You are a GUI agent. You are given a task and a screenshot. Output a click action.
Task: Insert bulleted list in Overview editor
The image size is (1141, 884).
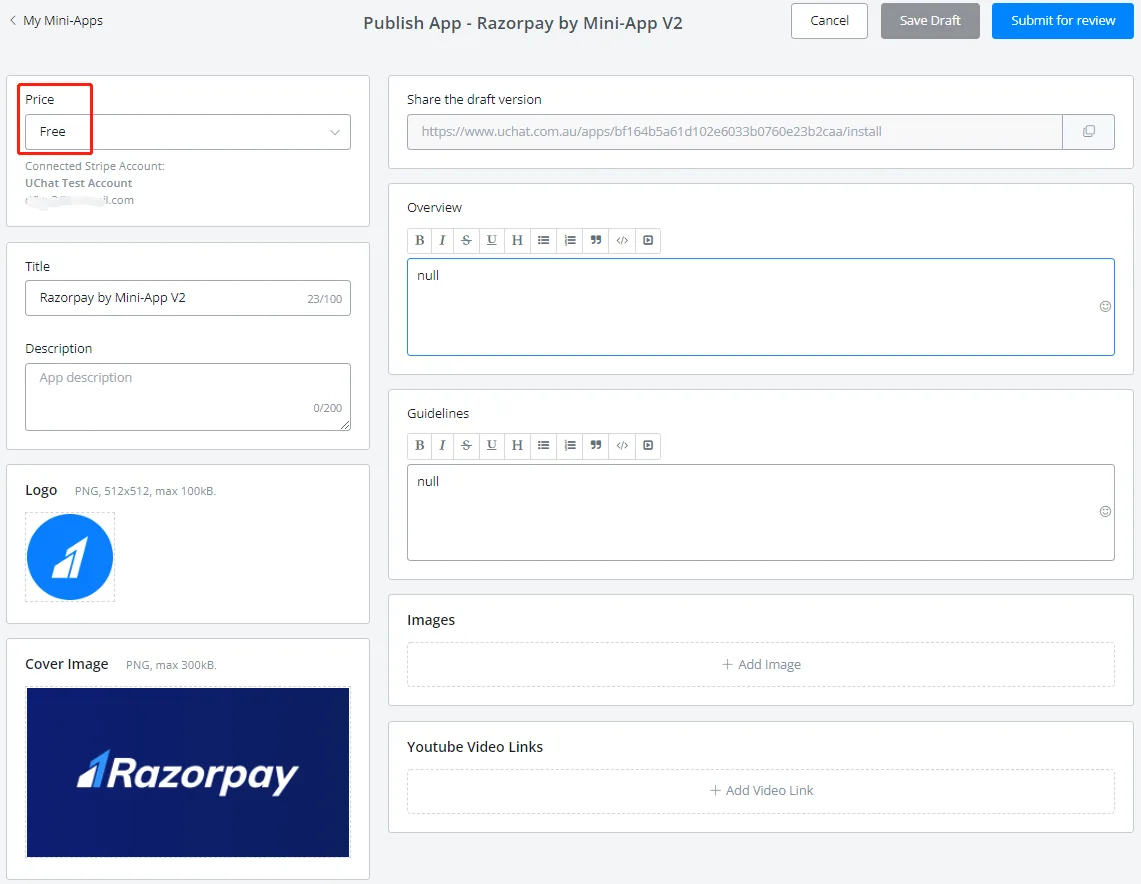[544, 240]
